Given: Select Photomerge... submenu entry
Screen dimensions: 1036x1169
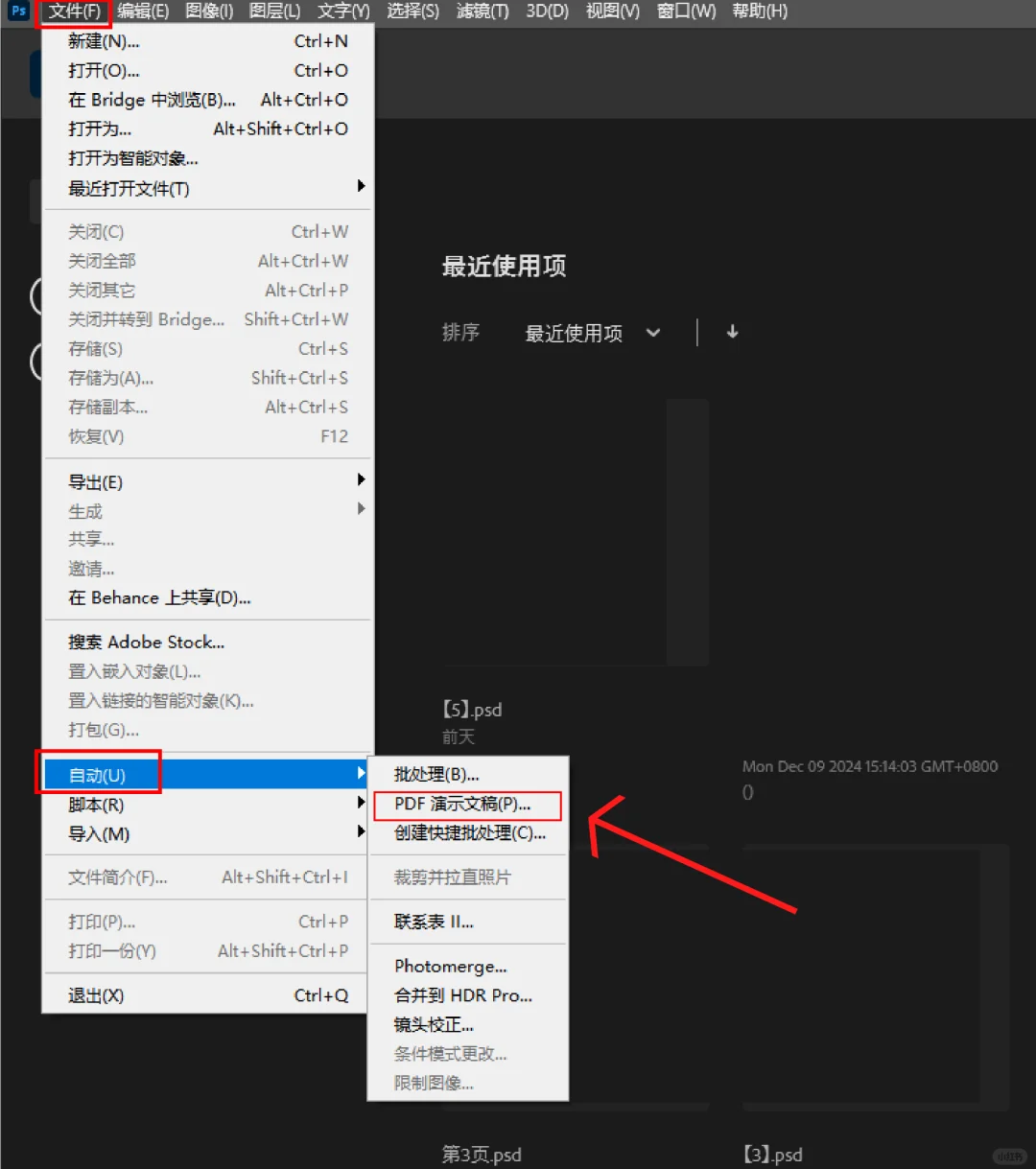Looking at the screenshot, I should click(468, 966).
